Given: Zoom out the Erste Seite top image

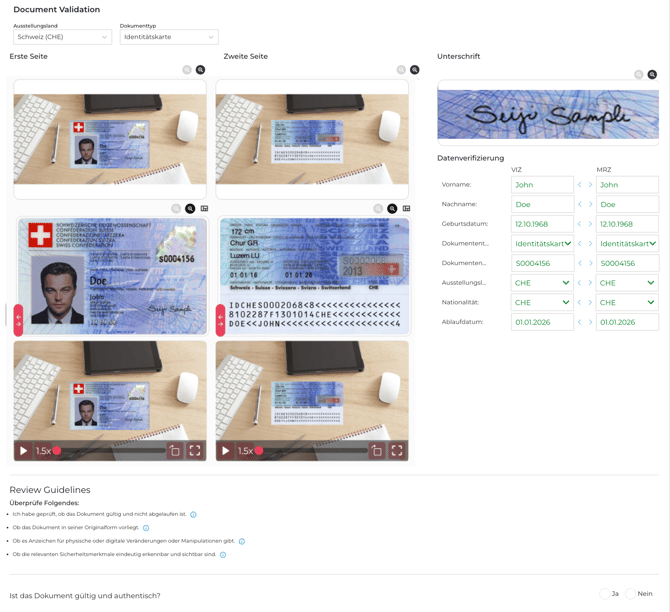Looking at the screenshot, I should click(187, 70).
